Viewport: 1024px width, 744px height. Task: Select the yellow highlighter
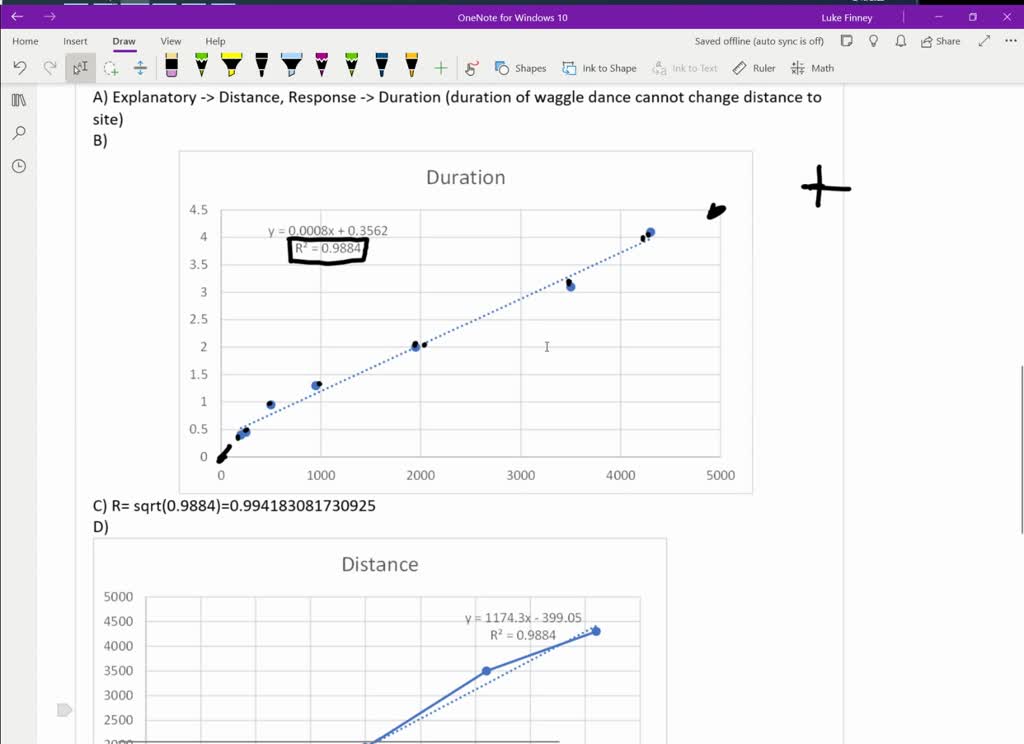click(x=231, y=65)
